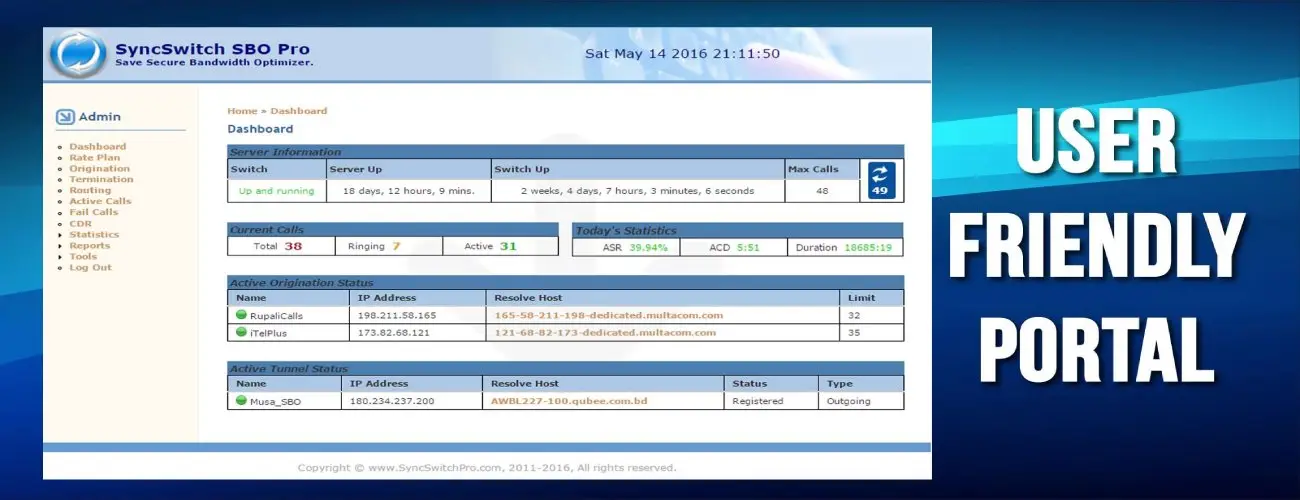Click the 'Resolve Host' column header in Origination table
Image resolution: width=1300 pixels, height=500 pixels.
click(528, 298)
